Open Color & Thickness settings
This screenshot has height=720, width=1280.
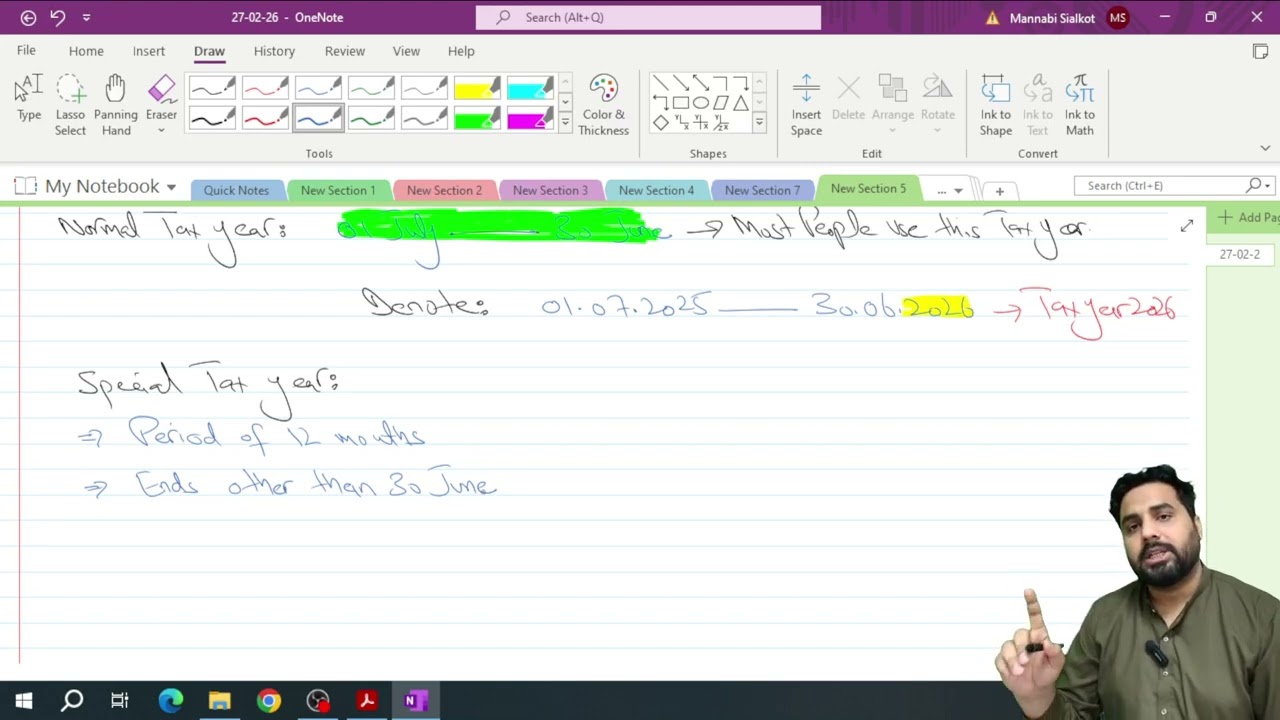(x=603, y=105)
